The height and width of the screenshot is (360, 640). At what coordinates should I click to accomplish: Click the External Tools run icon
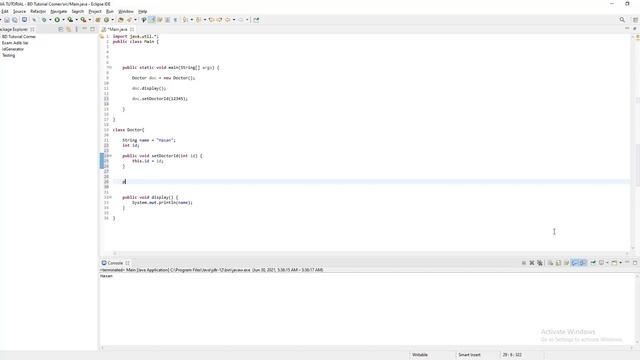coord(83,20)
